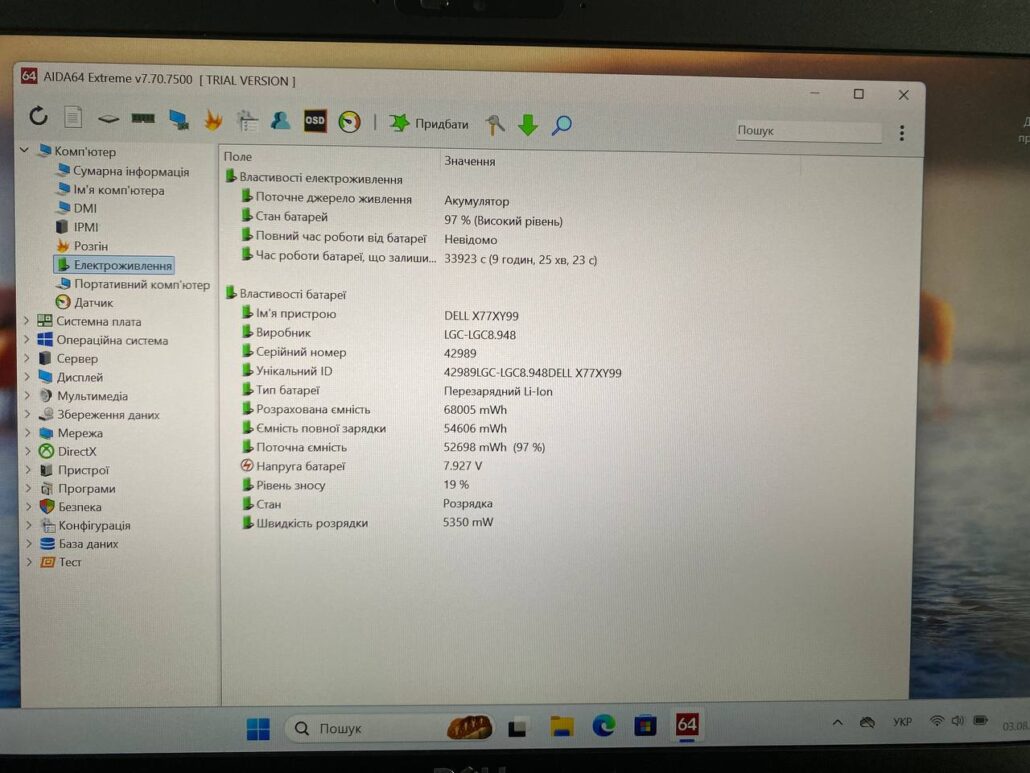Select База даних in the tree
Image resolution: width=1030 pixels, height=773 pixels.
tap(88, 544)
